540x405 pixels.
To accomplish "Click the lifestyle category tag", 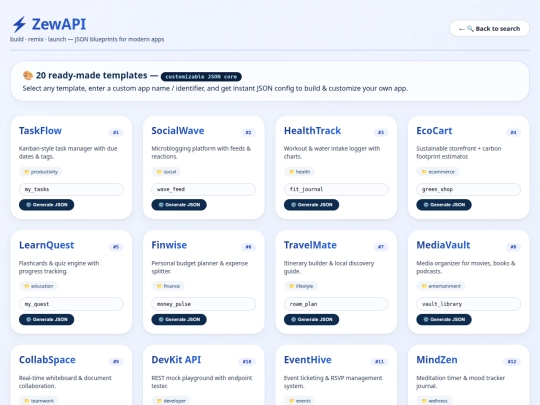I will (x=301, y=286).
